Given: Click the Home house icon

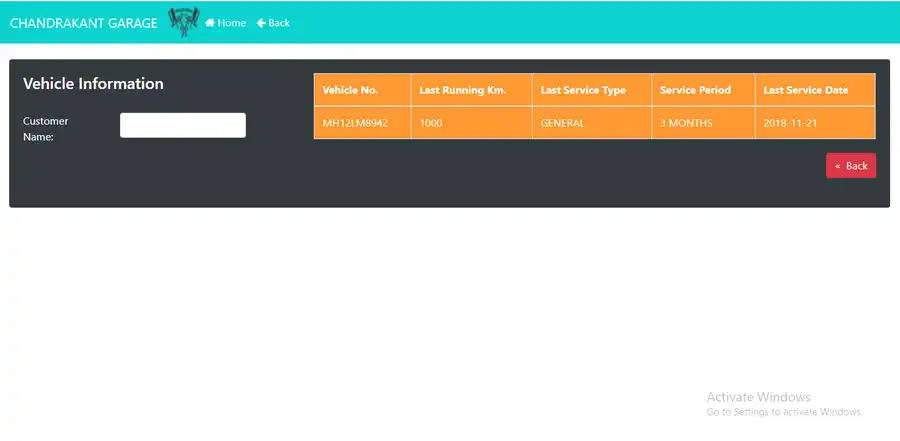Looking at the screenshot, I should (210, 23).
